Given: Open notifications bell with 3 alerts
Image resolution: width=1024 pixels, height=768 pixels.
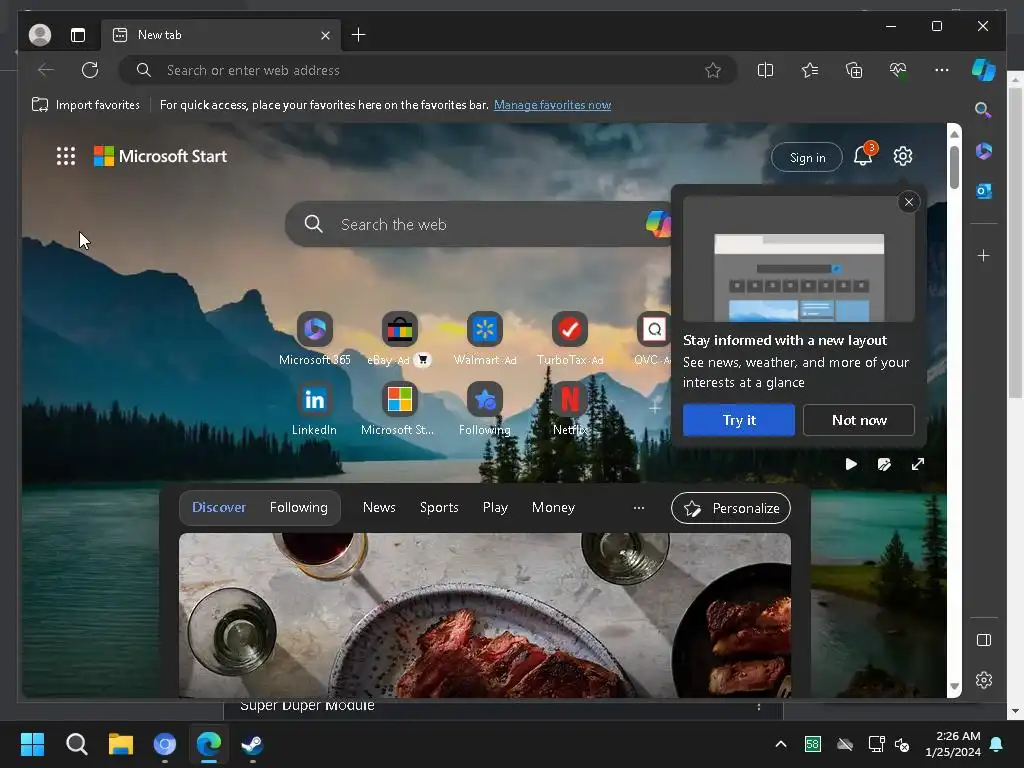Looking at the screenshot, I should coord(863,155).
